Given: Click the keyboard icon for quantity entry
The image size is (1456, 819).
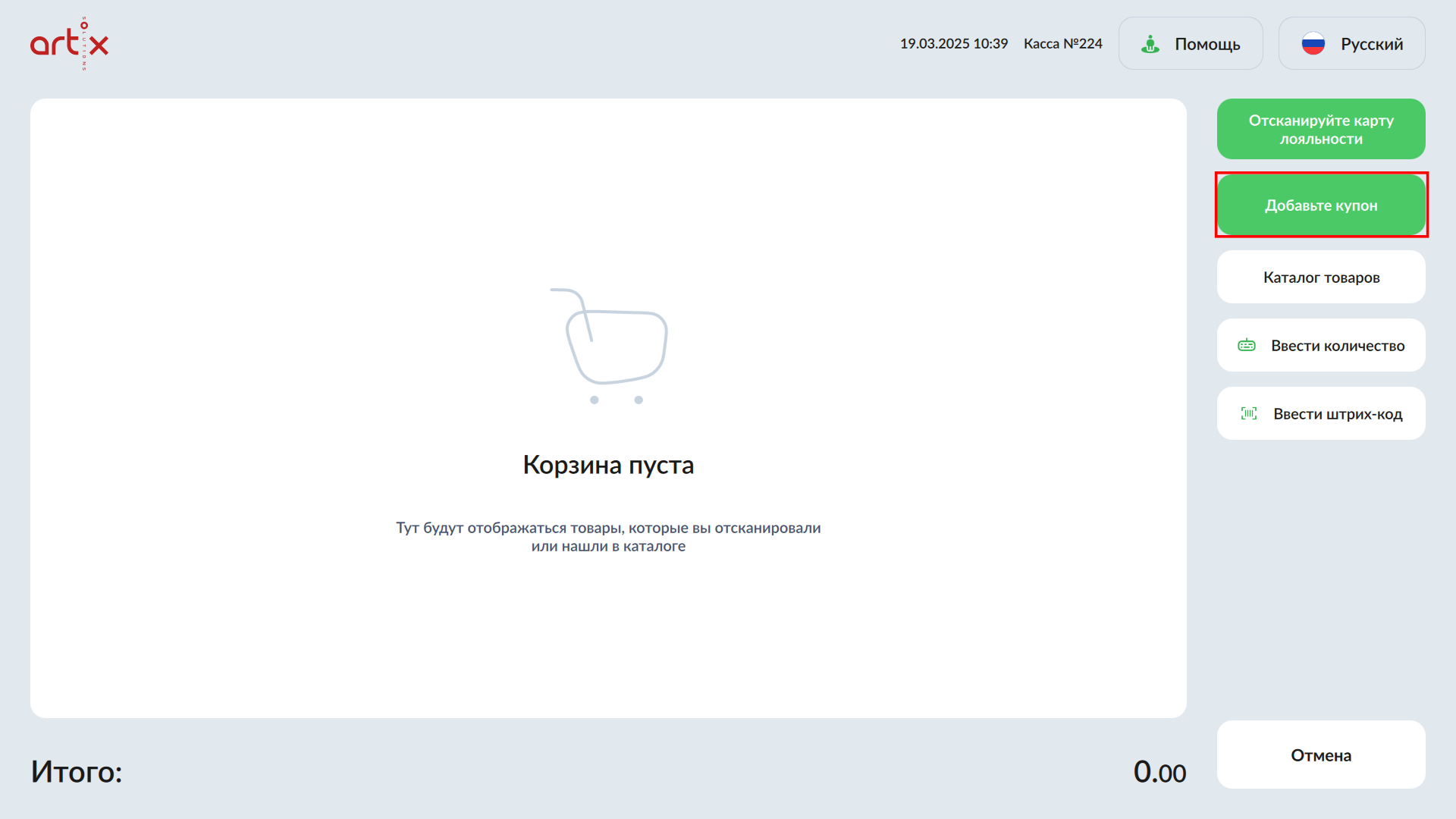Looking at the screenshot, I should coord(1247,346).
